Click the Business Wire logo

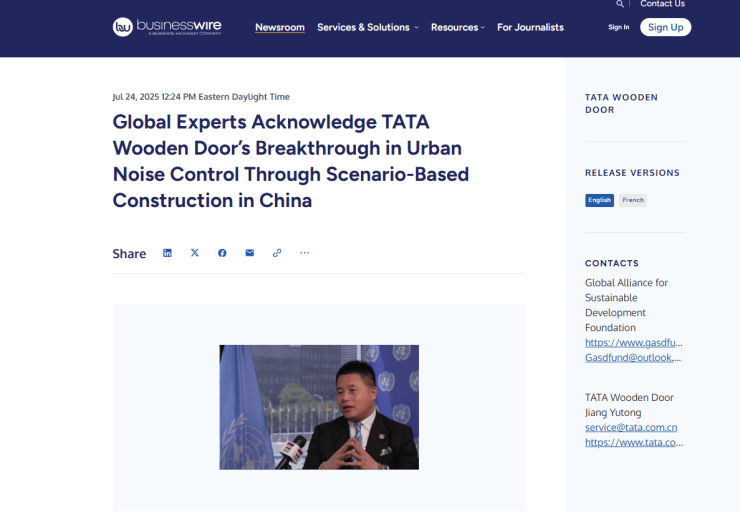[x=167, y=27]
